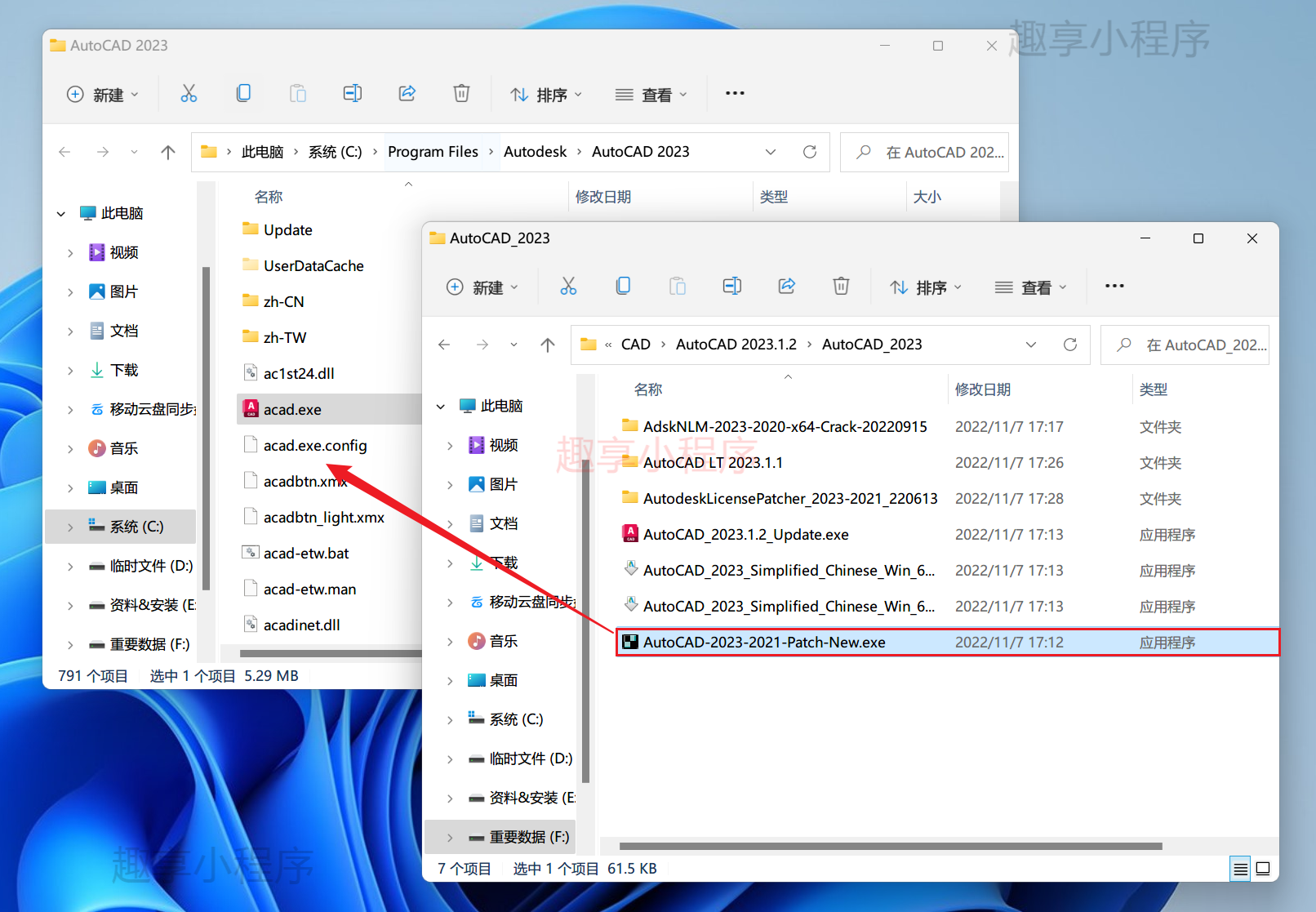This screenshot has height=912, width=1316.
Task: Select acad.exe.config in back window
Action: (315, 445)
